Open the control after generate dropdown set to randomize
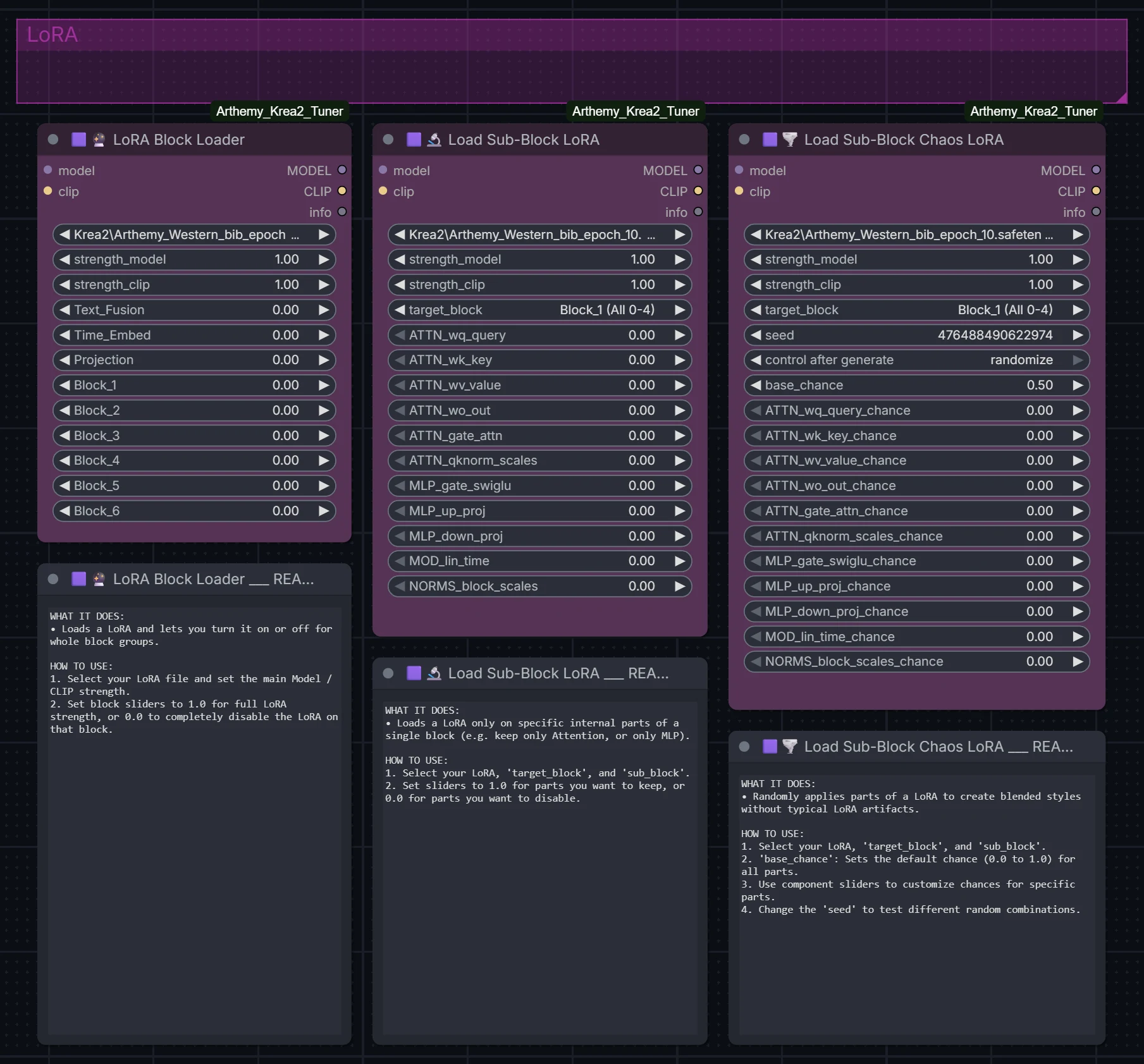 click(917, 360)
